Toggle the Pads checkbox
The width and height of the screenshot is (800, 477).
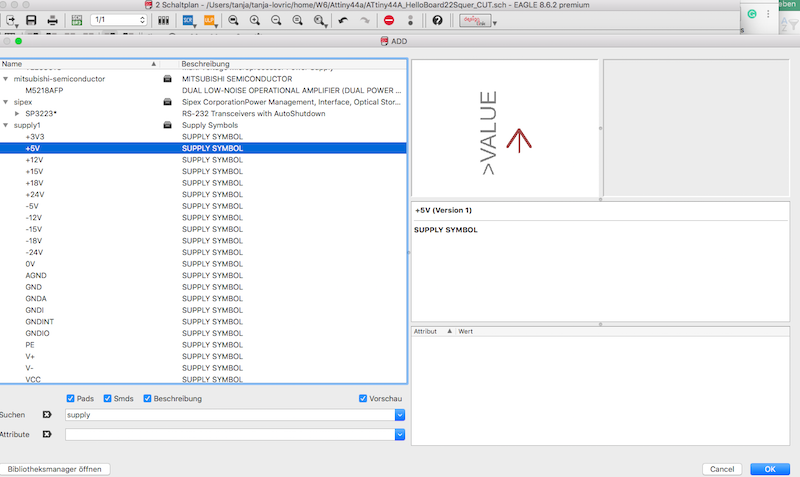tap(70, 398)
